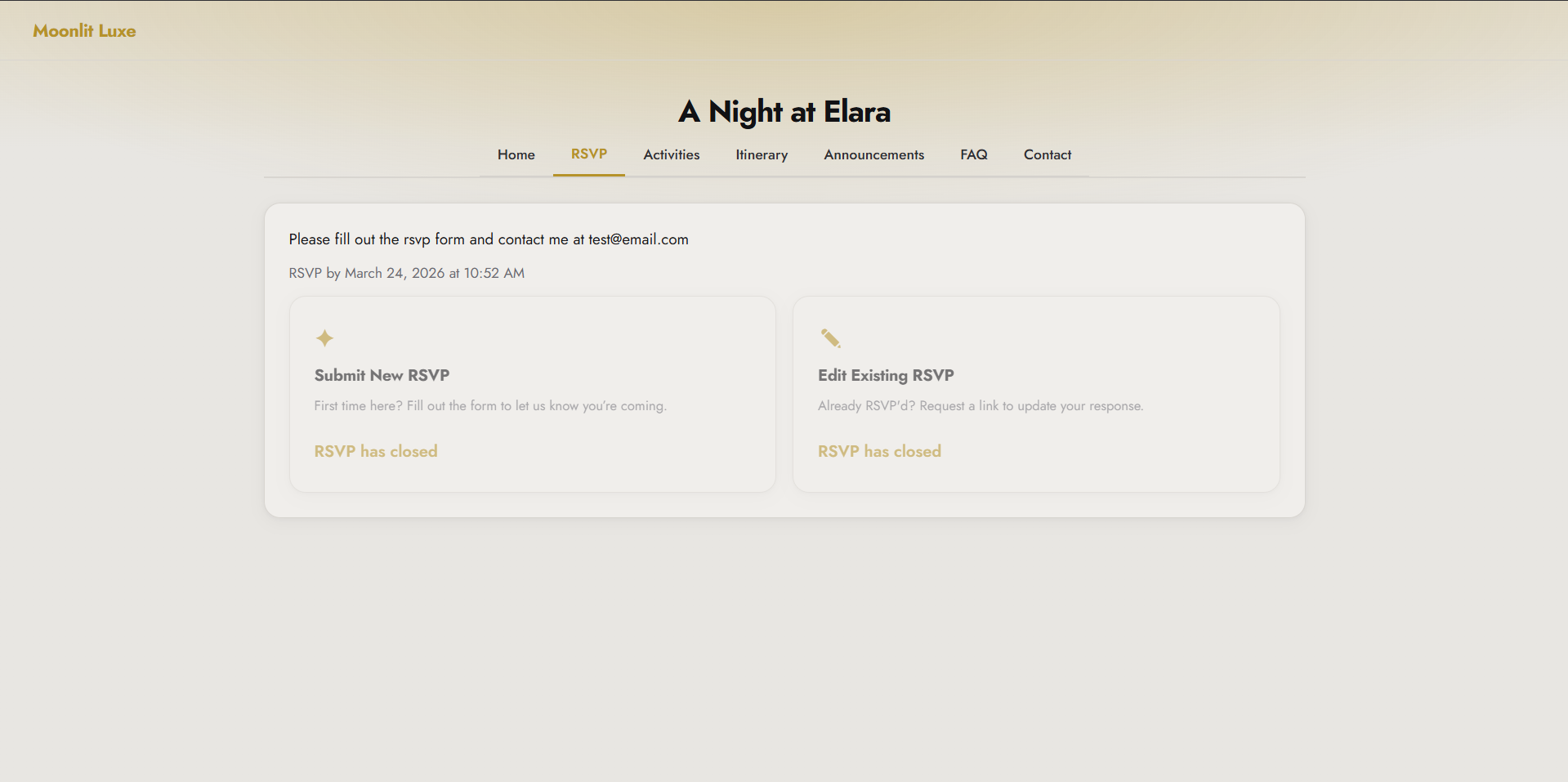Click the 'Already RSVP'd?' description text
Viewport: 1568px width, 782px height.
pyautogui.click(x=980, y=406)
